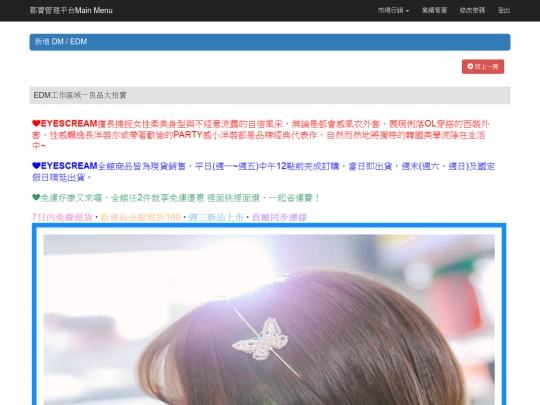Viewport: 540px width, 405px height.
Task: Open the 業績管理 menu item
Action: [434, 10]
